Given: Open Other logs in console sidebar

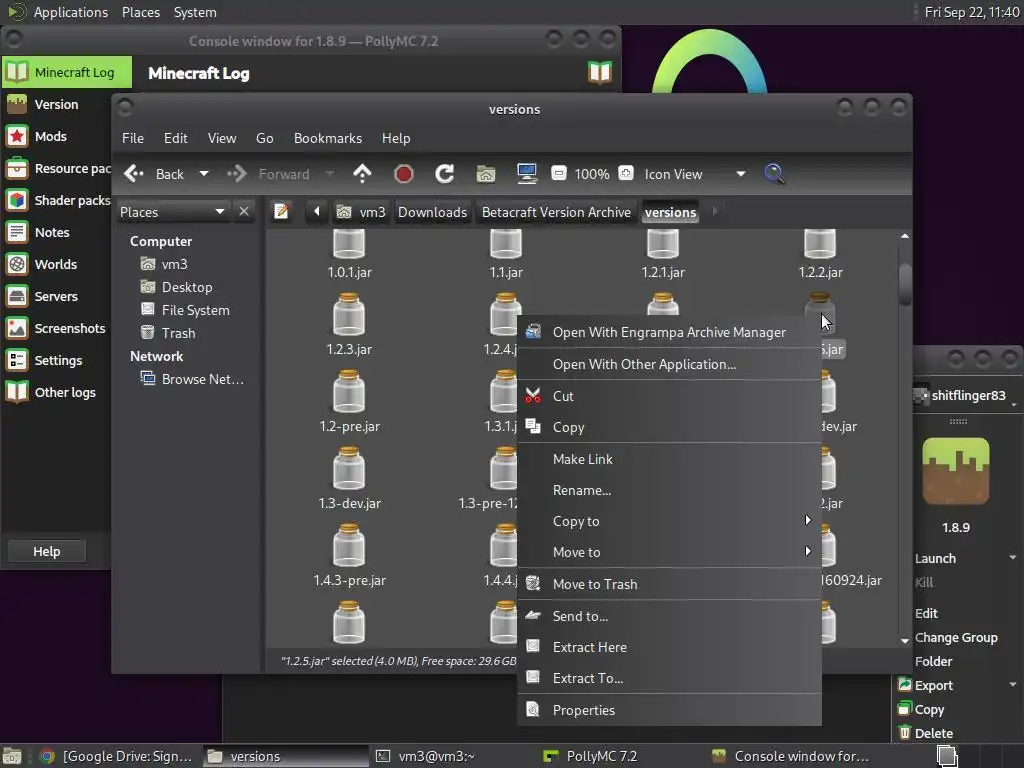Looking at the screenshot, I should 57,392.
